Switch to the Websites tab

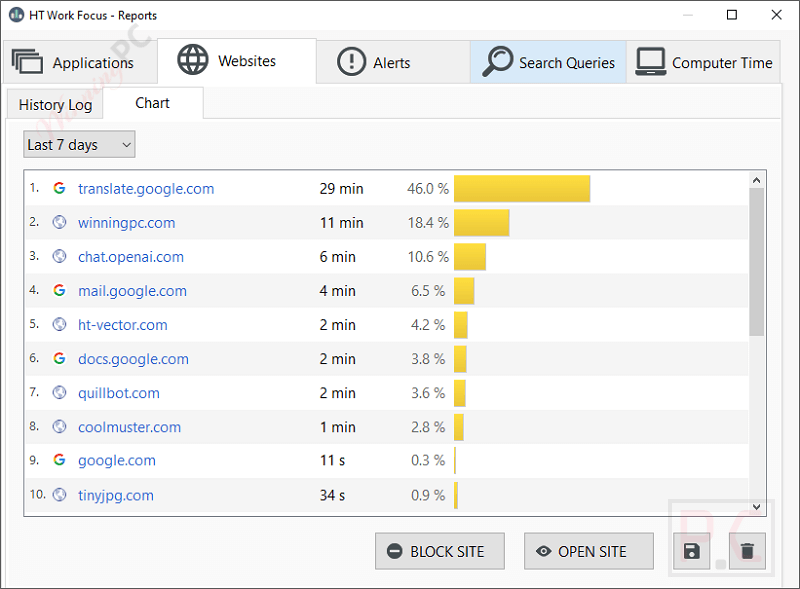click(237, 61)
